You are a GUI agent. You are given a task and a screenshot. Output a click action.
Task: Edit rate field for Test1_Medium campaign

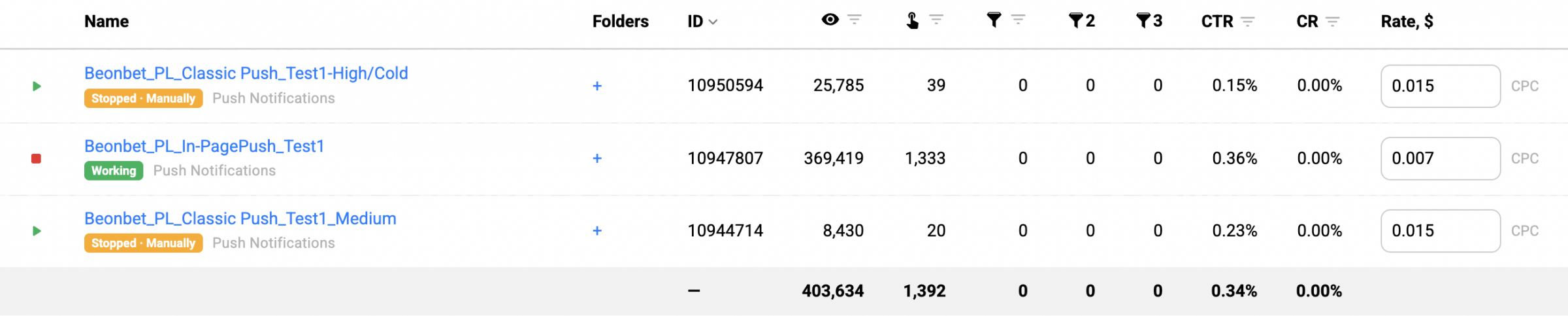[x=1441, y=231]
